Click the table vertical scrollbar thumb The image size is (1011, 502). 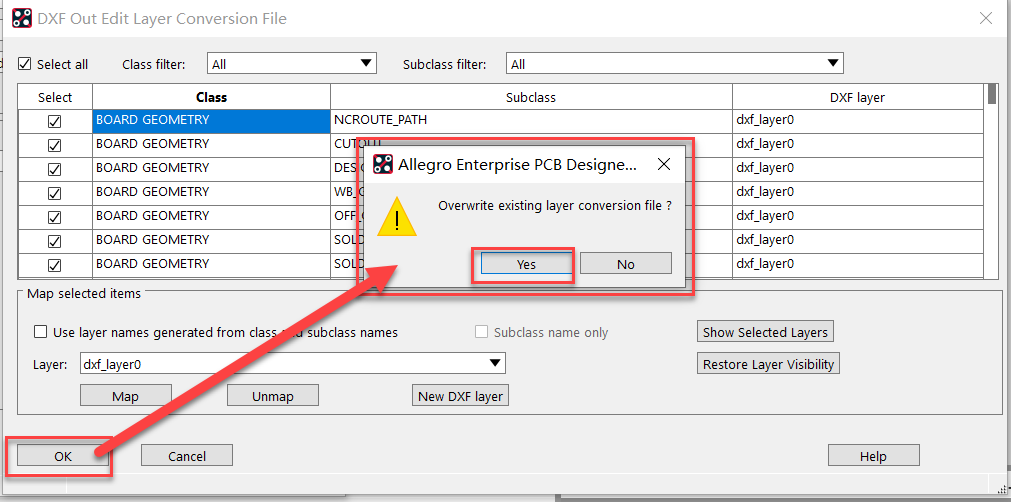tap(992, 94)
